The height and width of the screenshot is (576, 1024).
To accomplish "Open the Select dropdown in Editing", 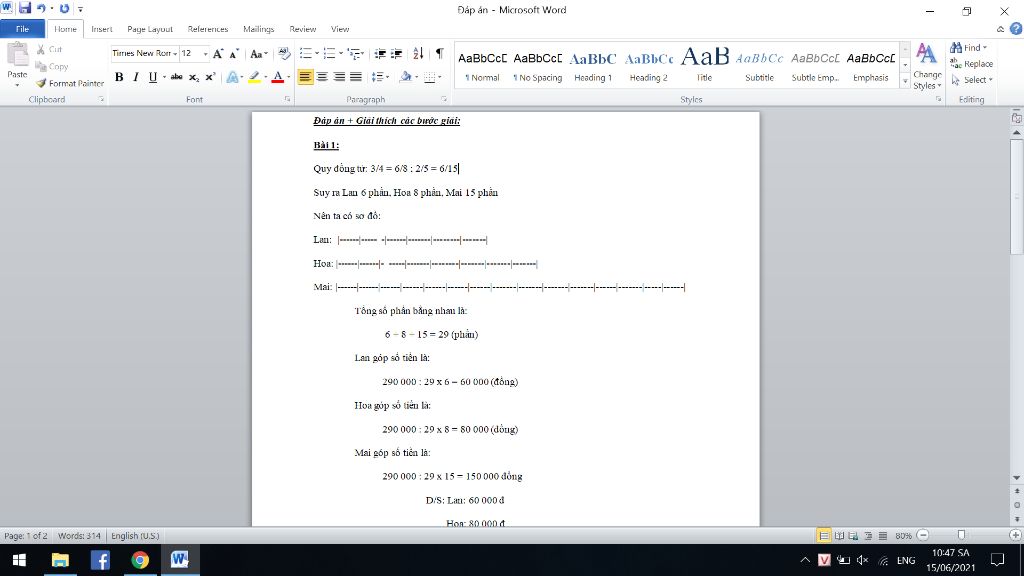I will pyautogui.click(x=972, y=80).
